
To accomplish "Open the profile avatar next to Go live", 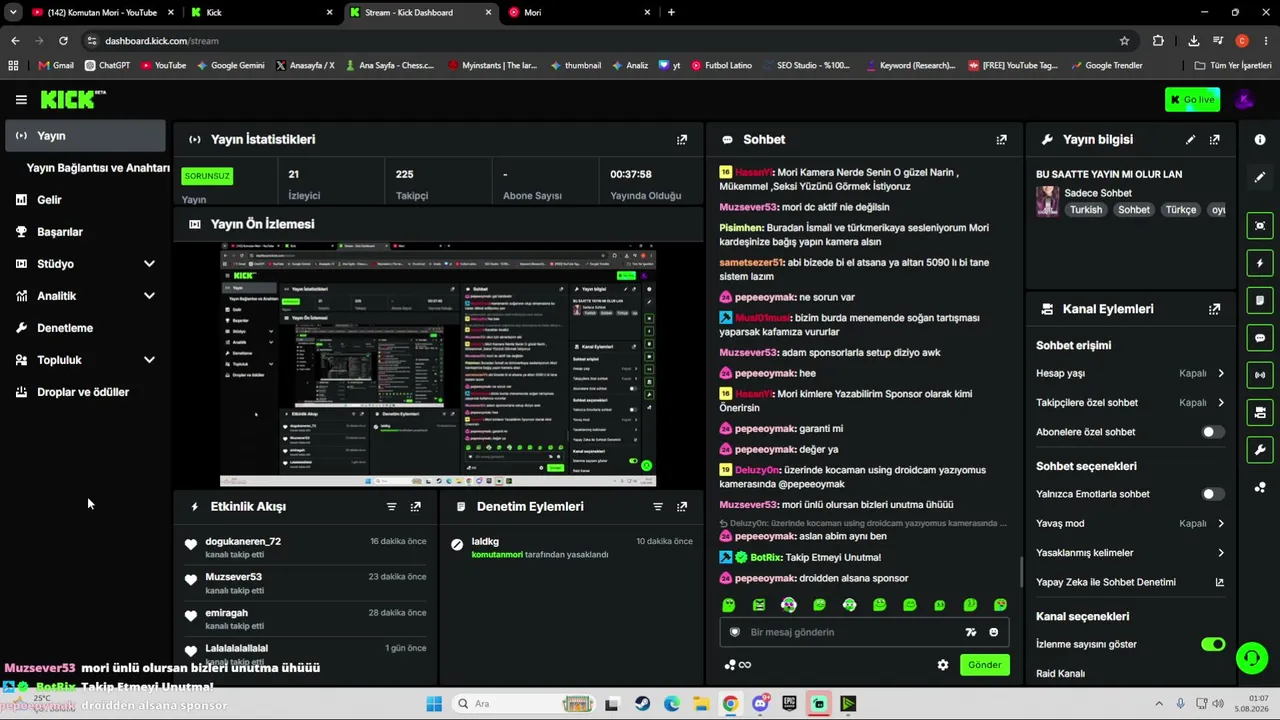I will [1244, 99].
